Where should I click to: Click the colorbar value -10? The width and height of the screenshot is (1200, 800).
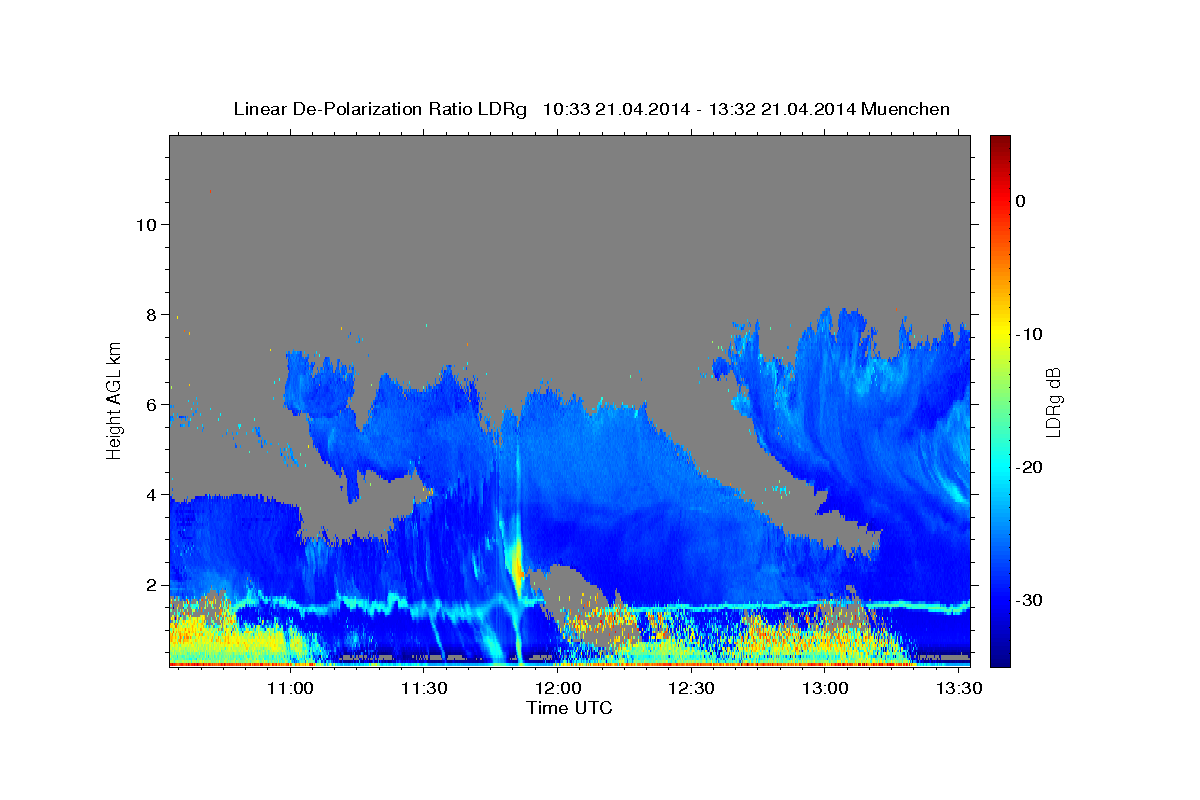coord(1030,334)
